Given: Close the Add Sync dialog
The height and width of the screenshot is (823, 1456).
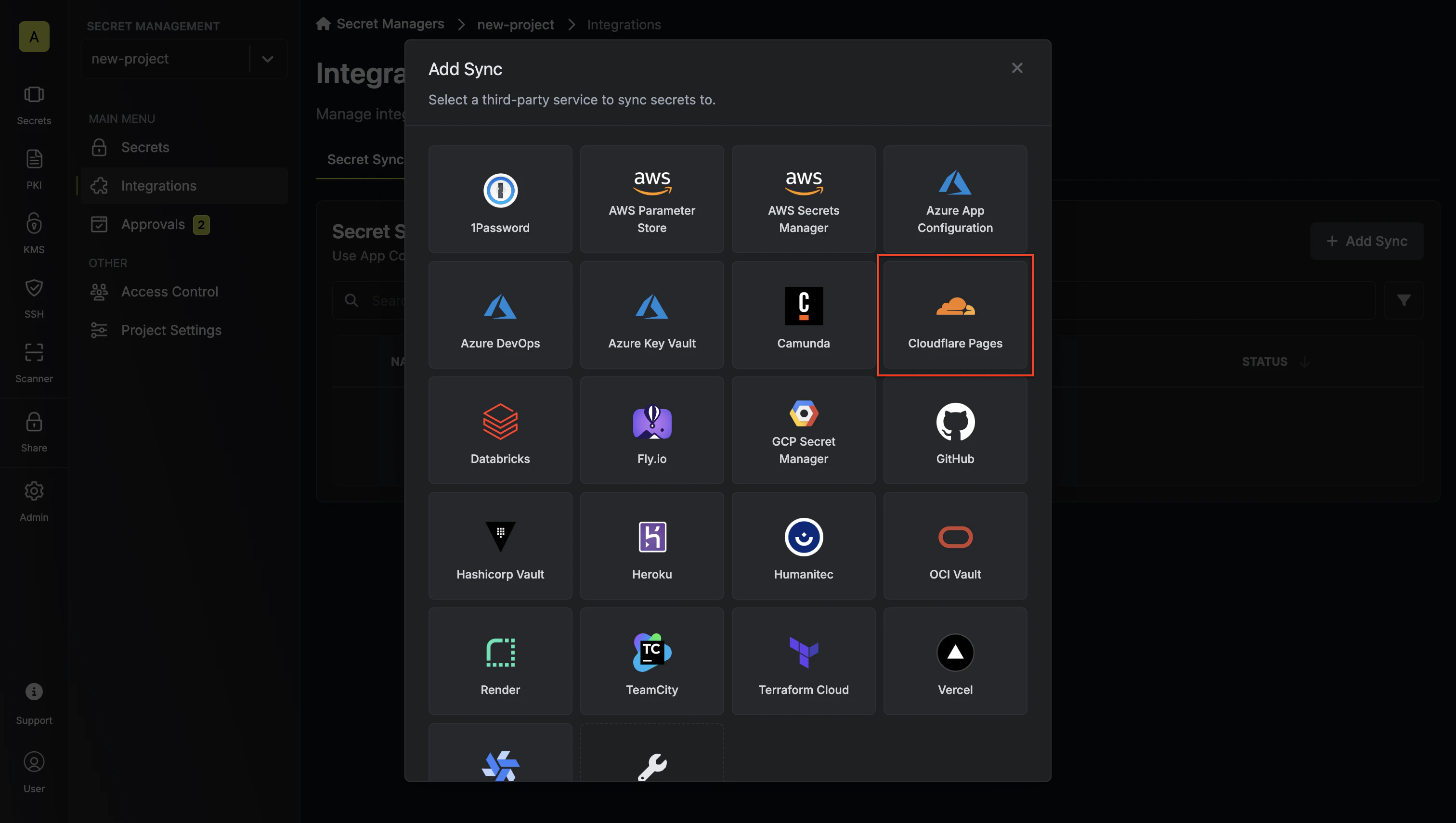Looking at the screenshot, I should (x=1017, y=68).
